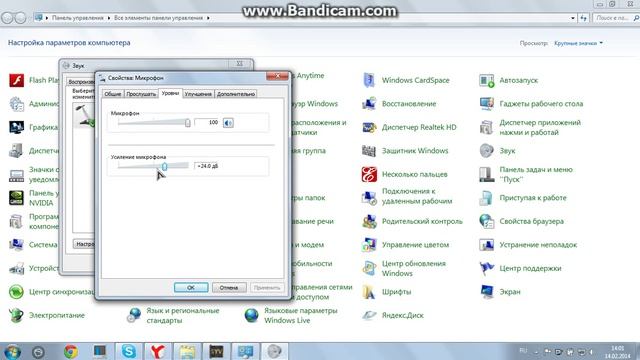Open the Windows Start menu
This screenshot has height=360, width=640.
[x=12, y=351]
